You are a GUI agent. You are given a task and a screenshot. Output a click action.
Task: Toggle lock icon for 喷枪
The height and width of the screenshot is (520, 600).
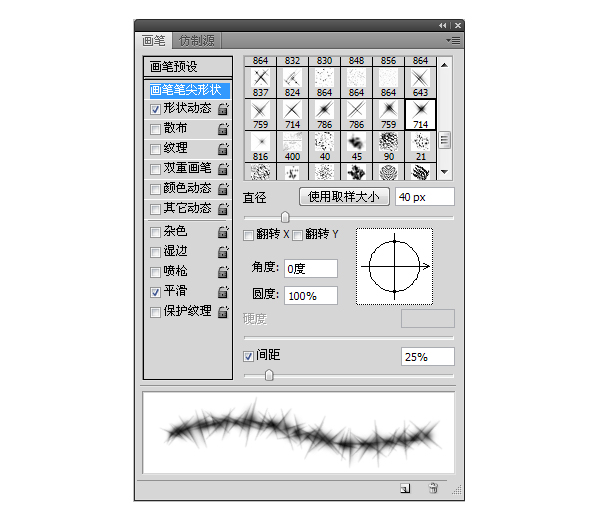coord(223,272)
